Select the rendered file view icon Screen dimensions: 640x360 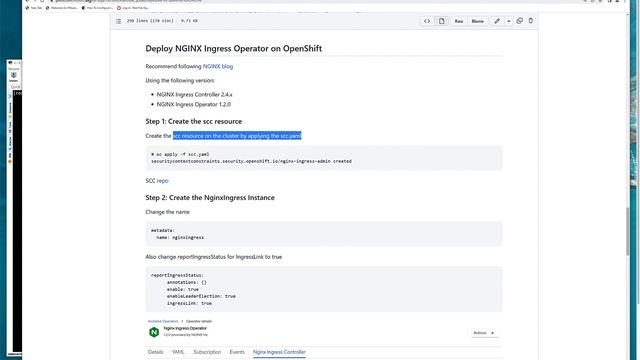442,21
